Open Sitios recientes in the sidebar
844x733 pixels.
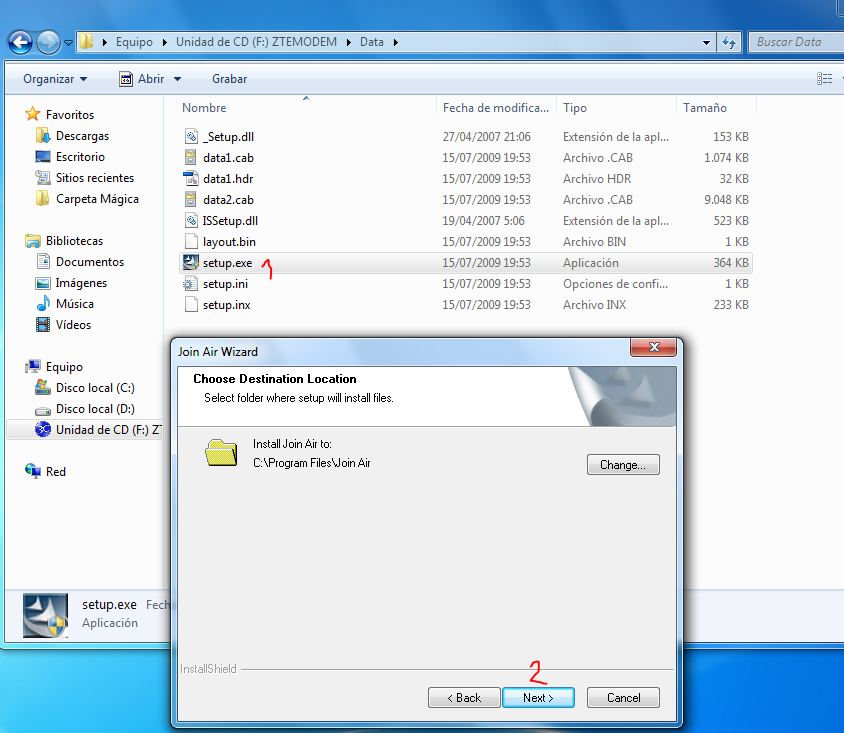point(95,178)
